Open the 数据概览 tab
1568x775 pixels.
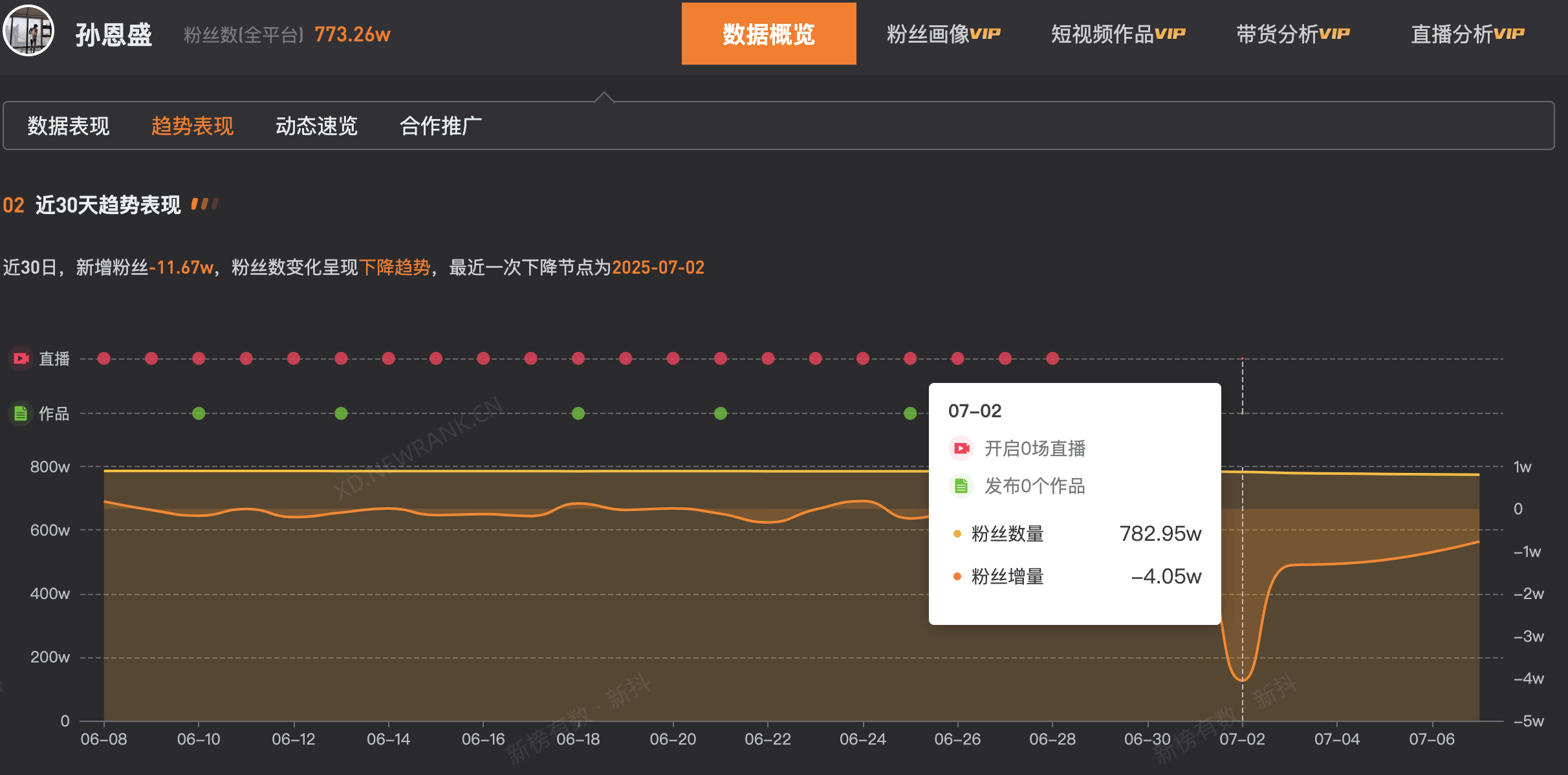point(768,34)
